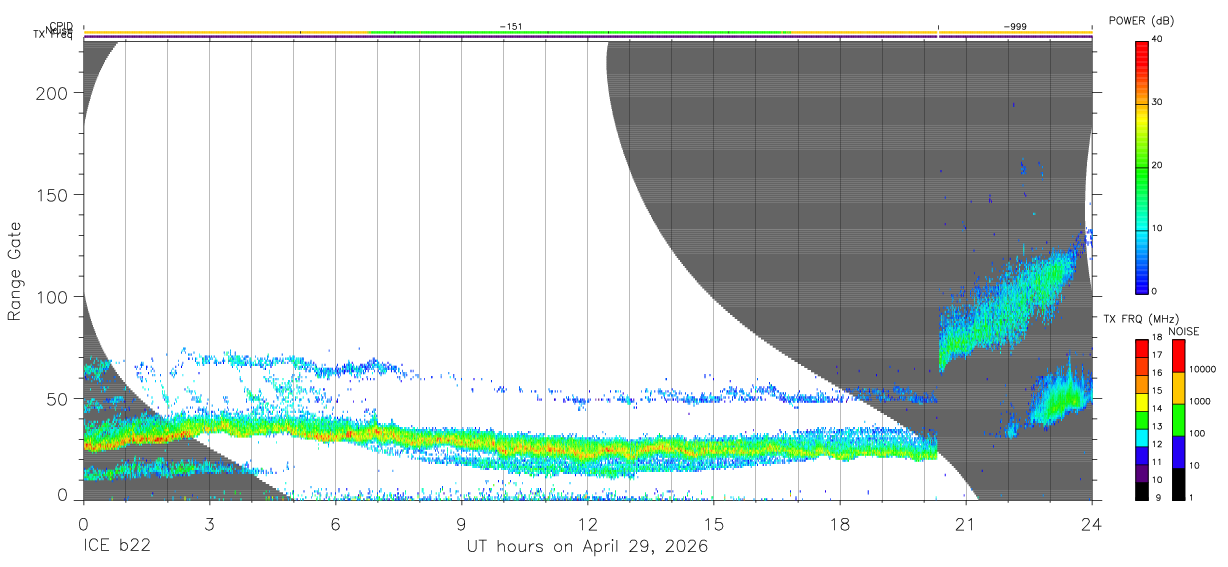
Task: Click the POWER (dB) colorbar title
Action: [x=1141, y=20]
